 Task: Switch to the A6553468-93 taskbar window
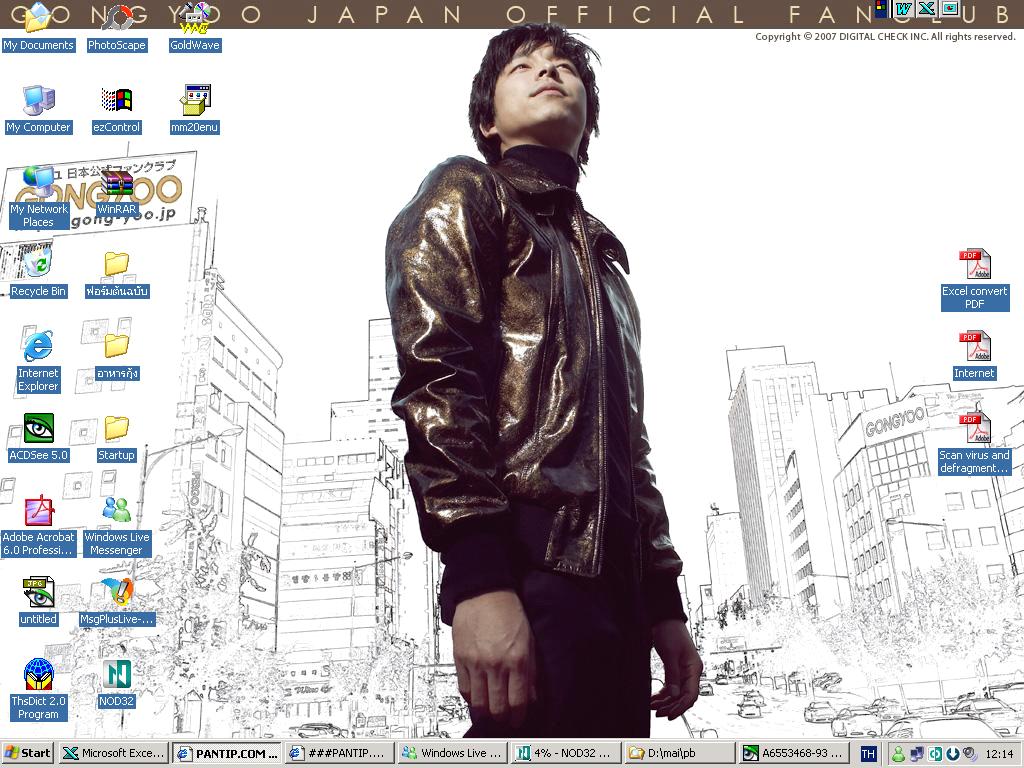[793, 753]
